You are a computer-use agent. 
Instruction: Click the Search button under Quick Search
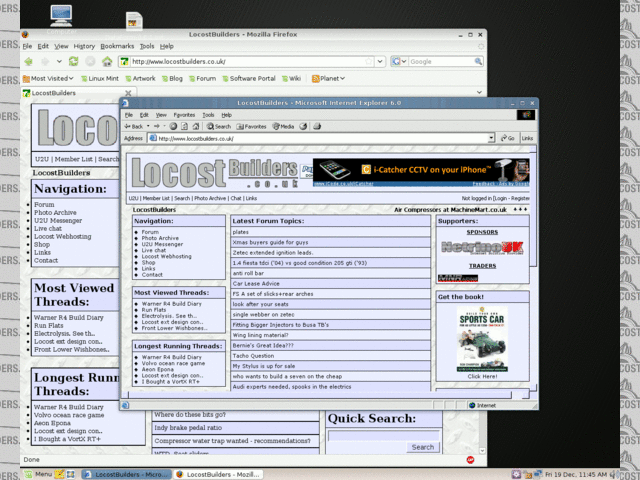tap(422, 447)
